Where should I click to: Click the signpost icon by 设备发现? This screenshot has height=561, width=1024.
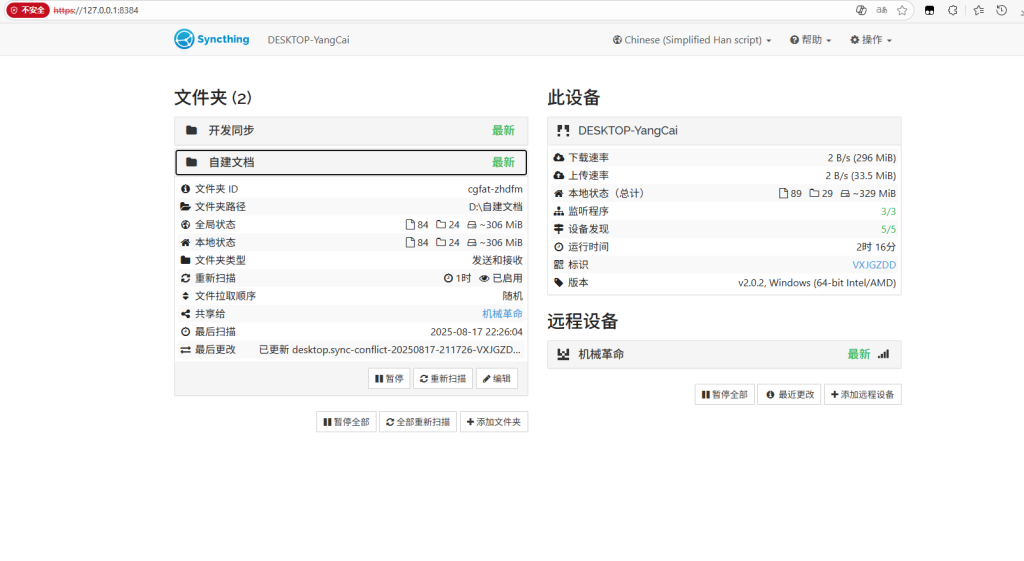[558, 229]
